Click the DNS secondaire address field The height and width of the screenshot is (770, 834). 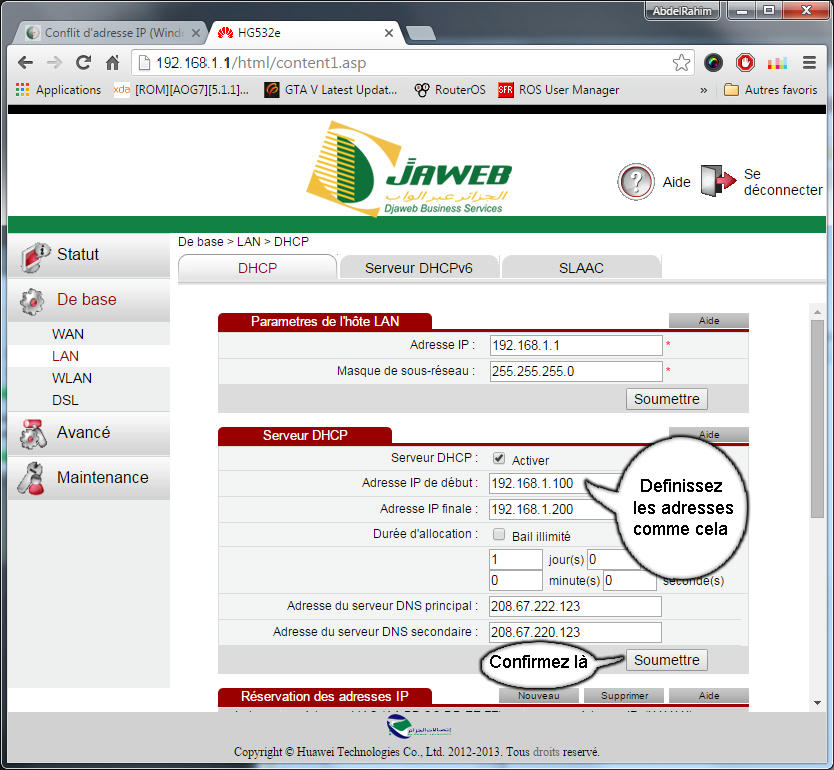coord(575,632)
